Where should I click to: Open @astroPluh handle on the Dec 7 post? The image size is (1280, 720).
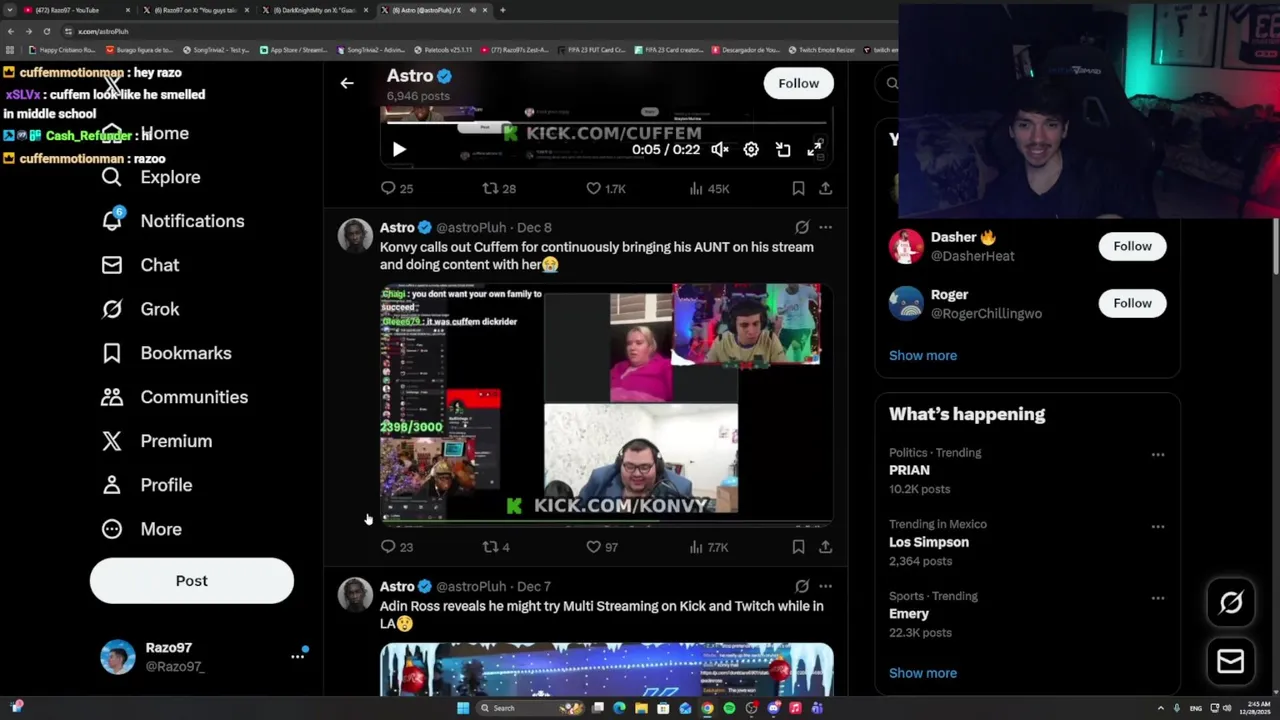[x=471, y=587]
